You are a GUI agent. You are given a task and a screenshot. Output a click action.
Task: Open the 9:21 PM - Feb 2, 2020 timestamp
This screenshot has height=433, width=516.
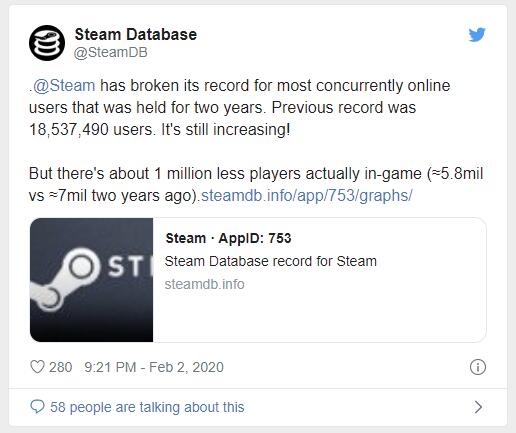click(154, 367)
